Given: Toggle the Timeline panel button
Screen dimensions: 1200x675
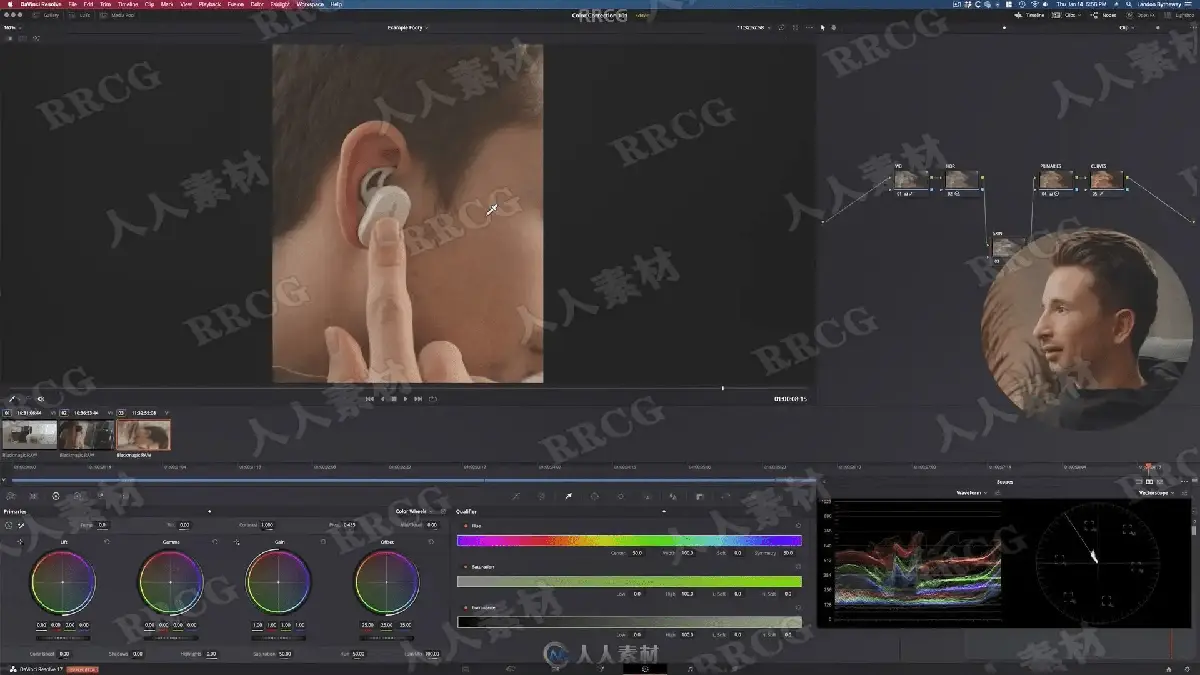Looking at the screenshot, I should click(1028, 15).
